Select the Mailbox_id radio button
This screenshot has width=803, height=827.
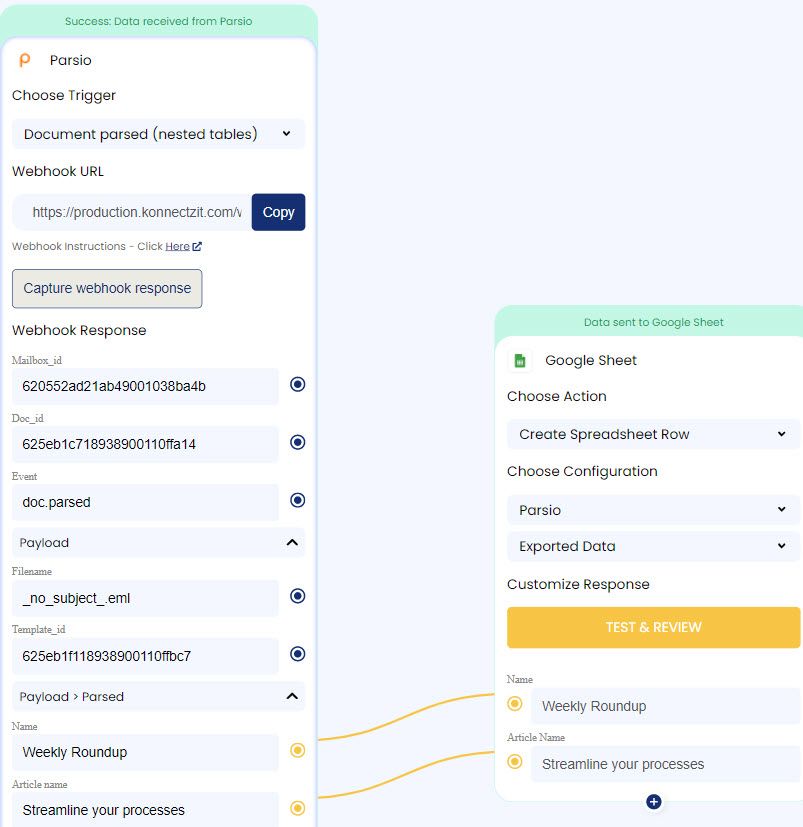pyautogui.click(x=297, y=385)
